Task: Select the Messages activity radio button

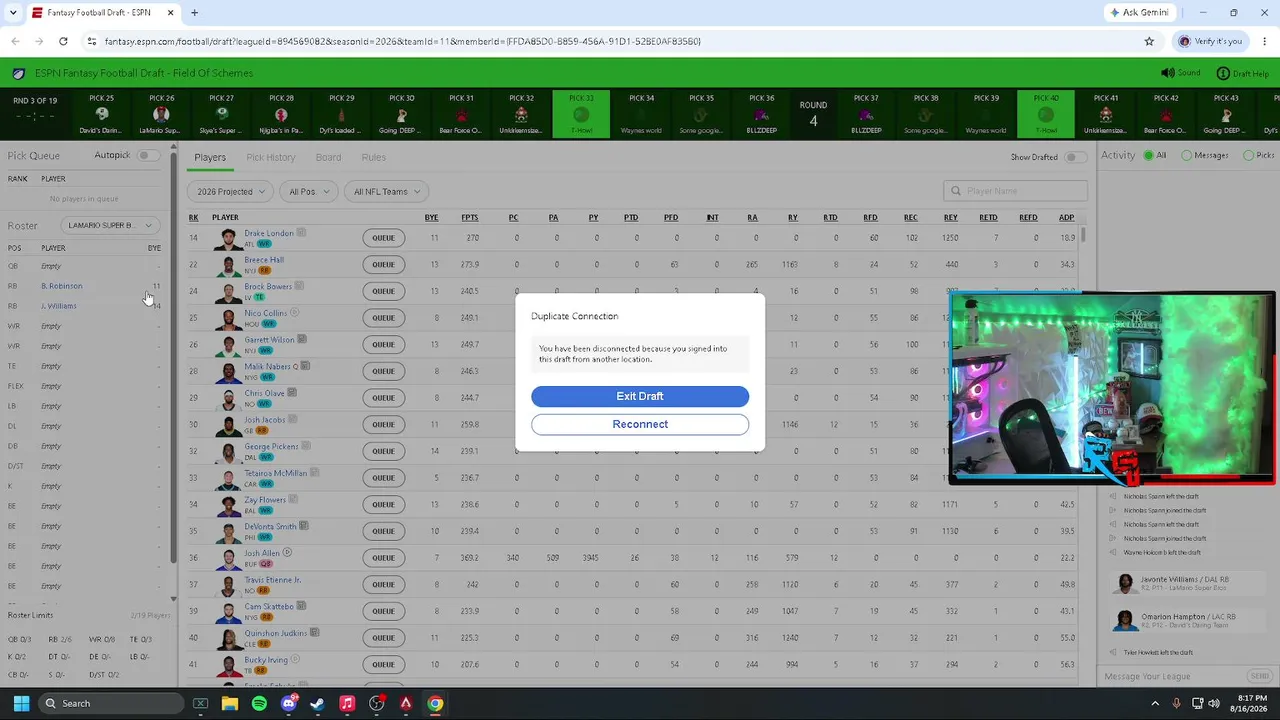Action: tap(1186, 155)
